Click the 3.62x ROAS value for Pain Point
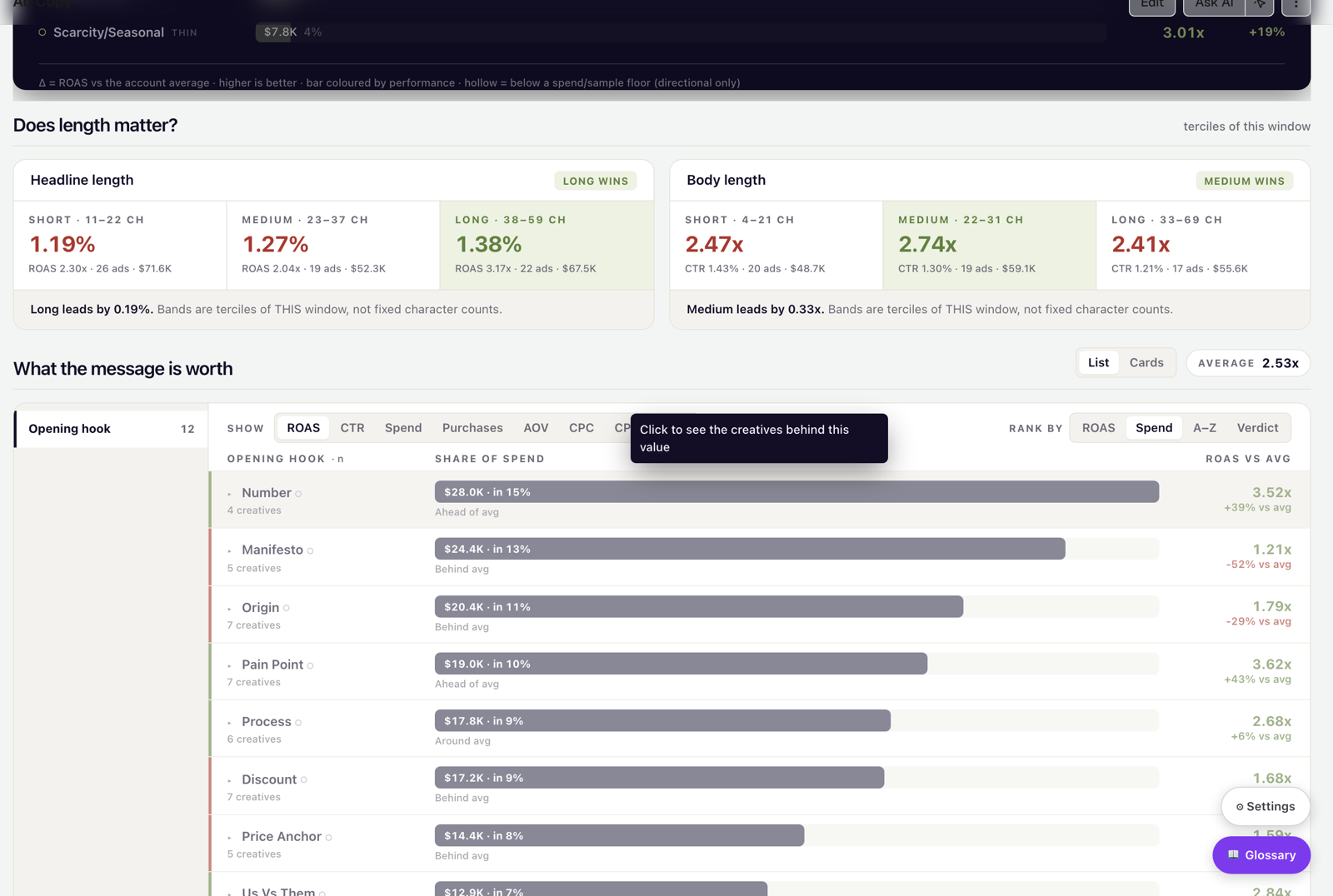 pyautogui.click(x=1271, y=664)
